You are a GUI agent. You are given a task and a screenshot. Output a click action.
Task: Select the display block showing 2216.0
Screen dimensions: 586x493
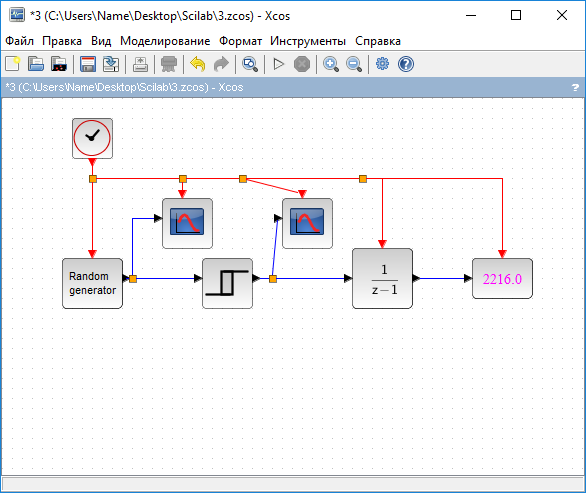click(502, 278)
